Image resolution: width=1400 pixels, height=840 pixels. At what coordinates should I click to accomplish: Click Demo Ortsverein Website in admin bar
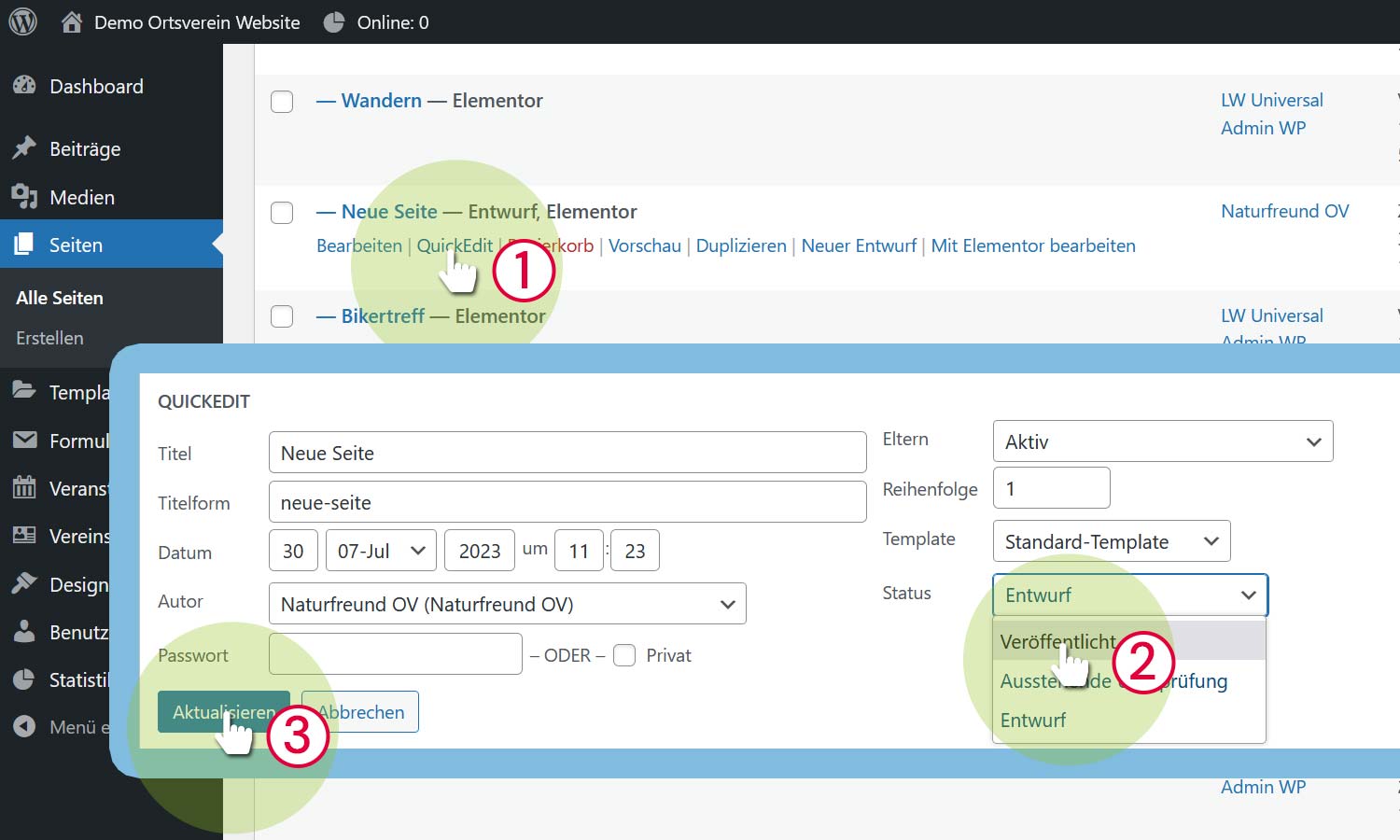tap(197, 22)
